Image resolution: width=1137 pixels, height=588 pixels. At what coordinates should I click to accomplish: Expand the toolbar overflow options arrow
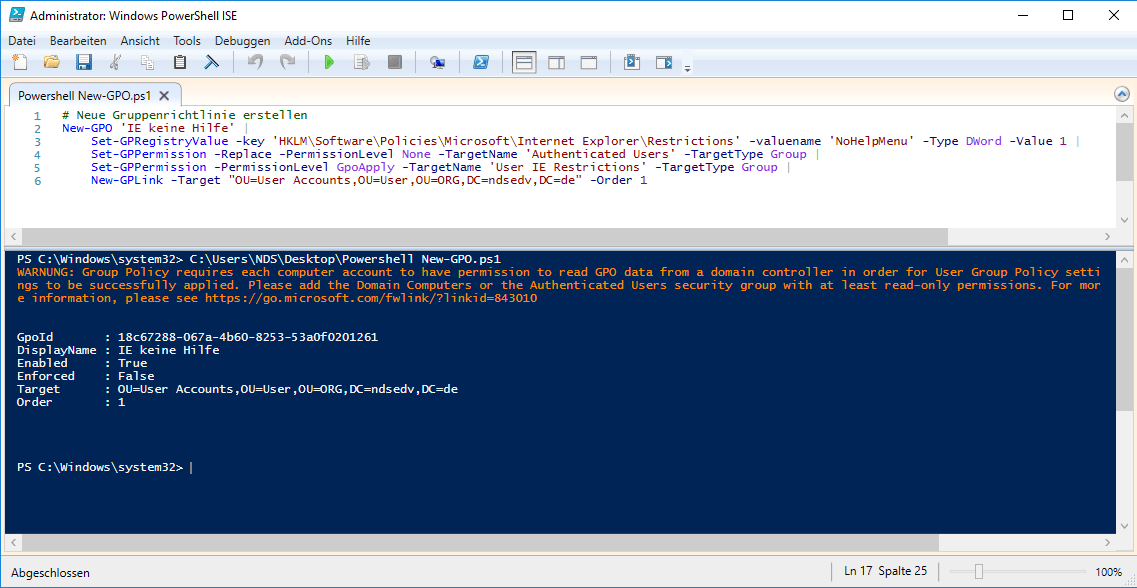687,68
